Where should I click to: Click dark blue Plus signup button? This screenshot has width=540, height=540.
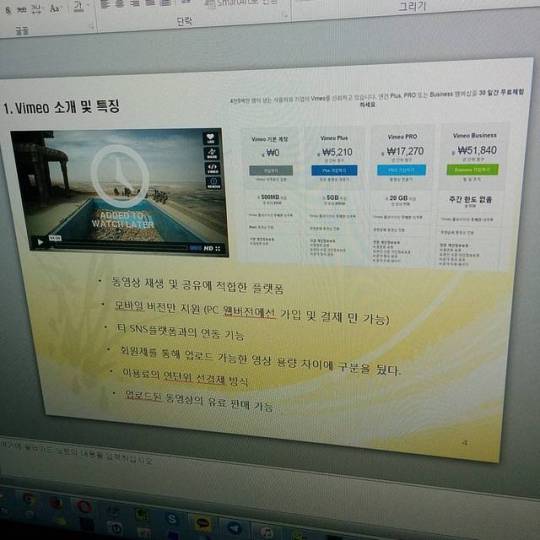click(x=334, y=170)
